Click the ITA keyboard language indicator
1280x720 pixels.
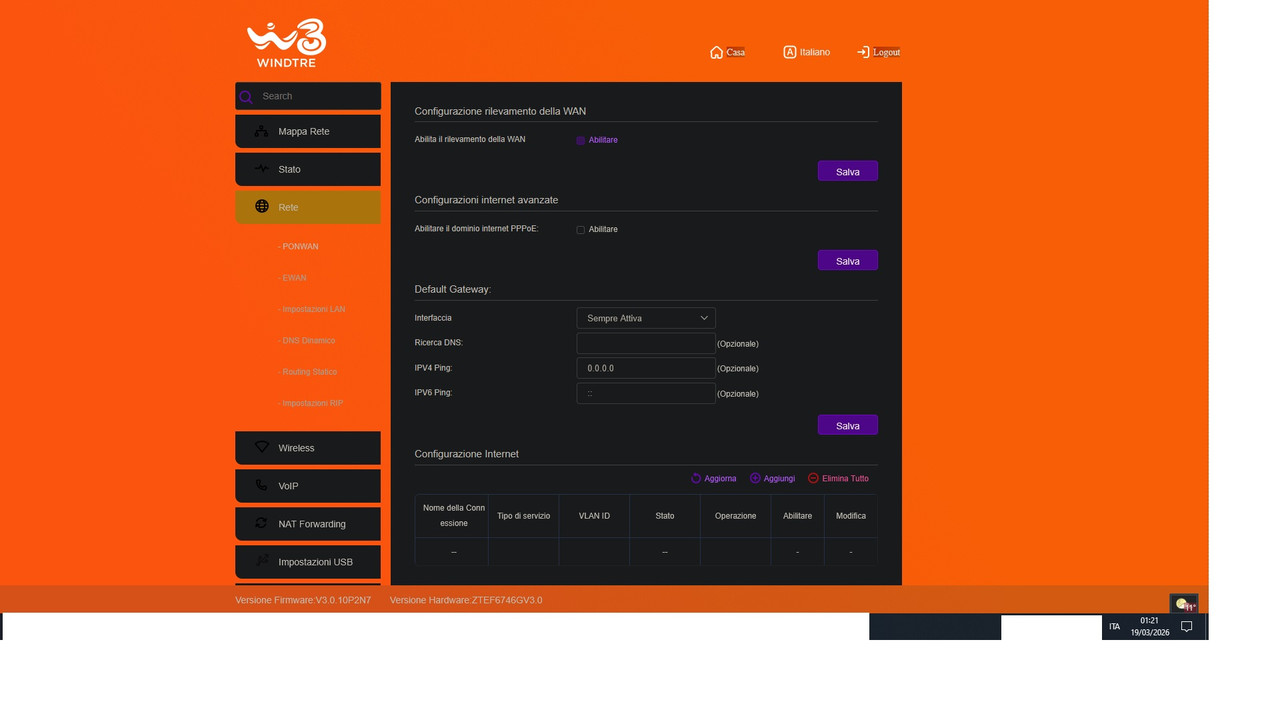click(x=1114, y=627)
